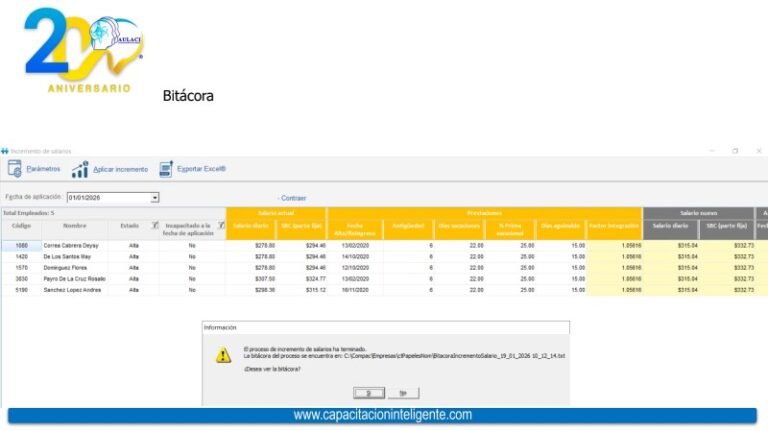Click the www.capacitacioninteligente.com banner link
Viewport: 768px width, 431px height.
pyautogui.click(x=383, y=415)
